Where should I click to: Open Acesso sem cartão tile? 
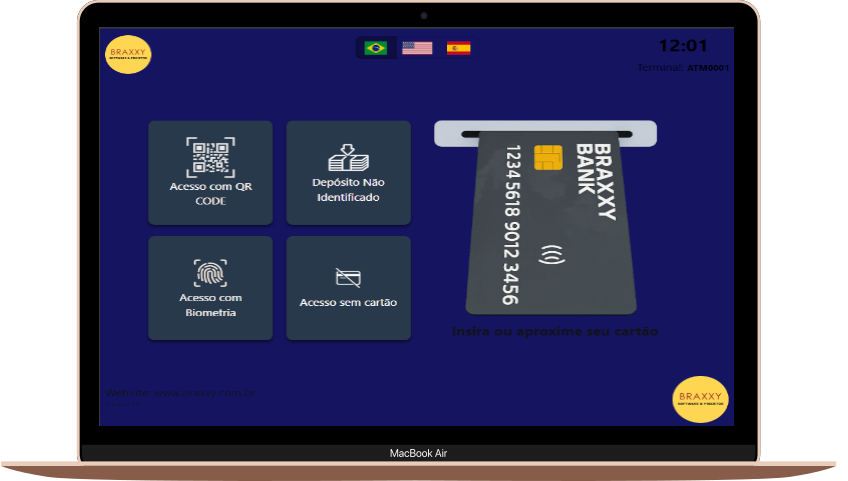click(348, 288)
